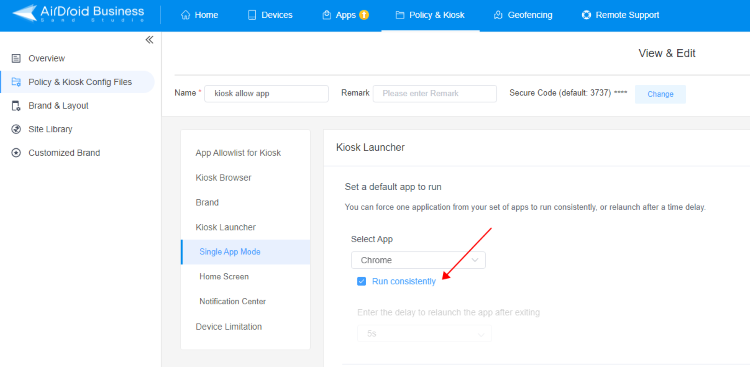Click the Home house icon

click(x=186, y=15)
